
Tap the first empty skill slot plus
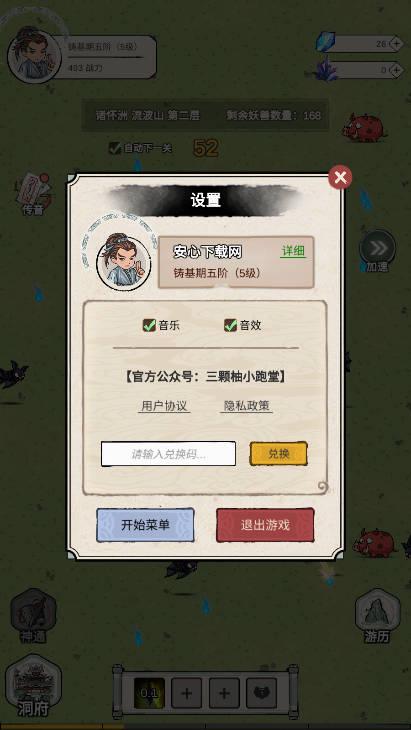pos(187,693)
